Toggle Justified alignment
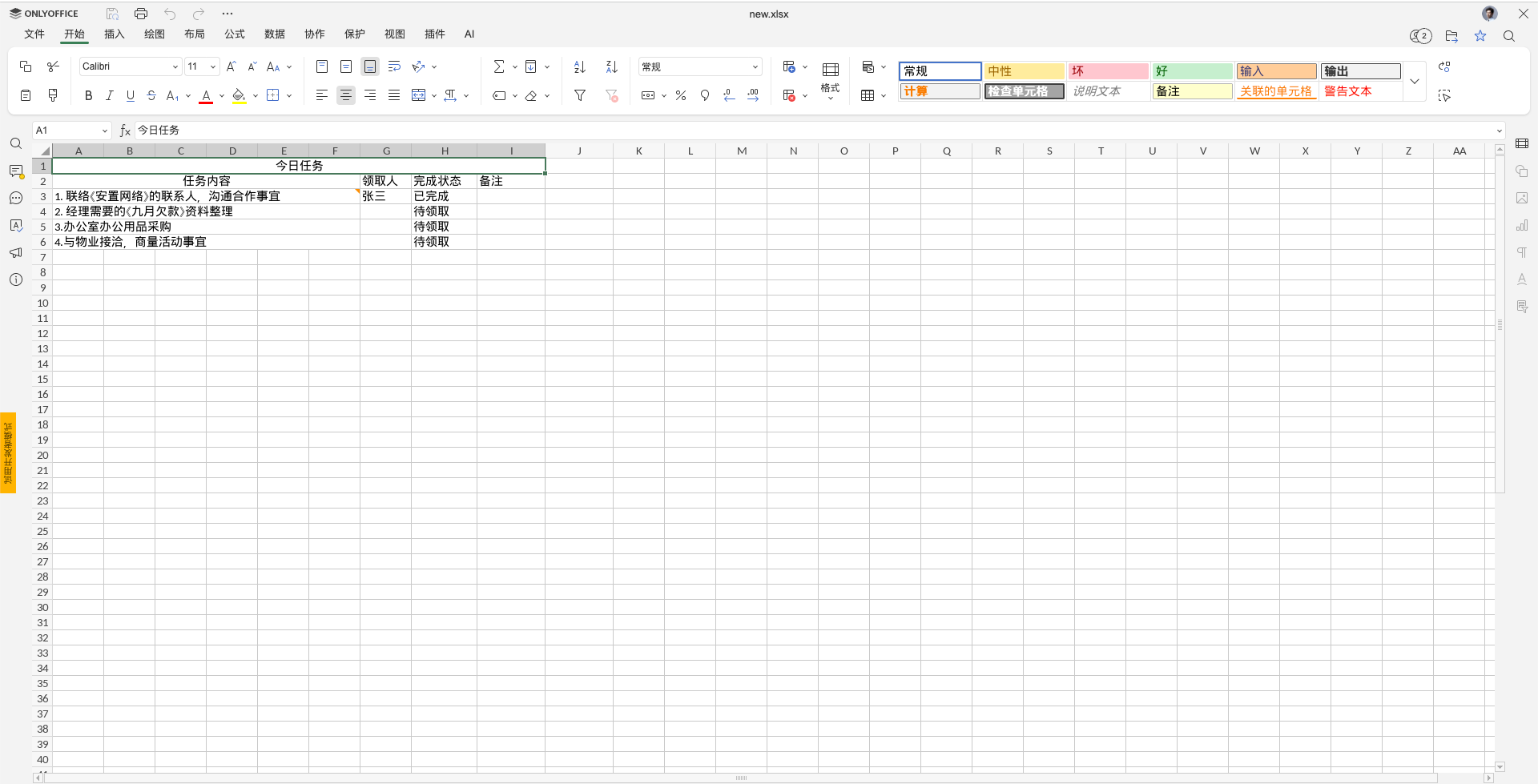1538x784 pixels. tap(394, 95)
